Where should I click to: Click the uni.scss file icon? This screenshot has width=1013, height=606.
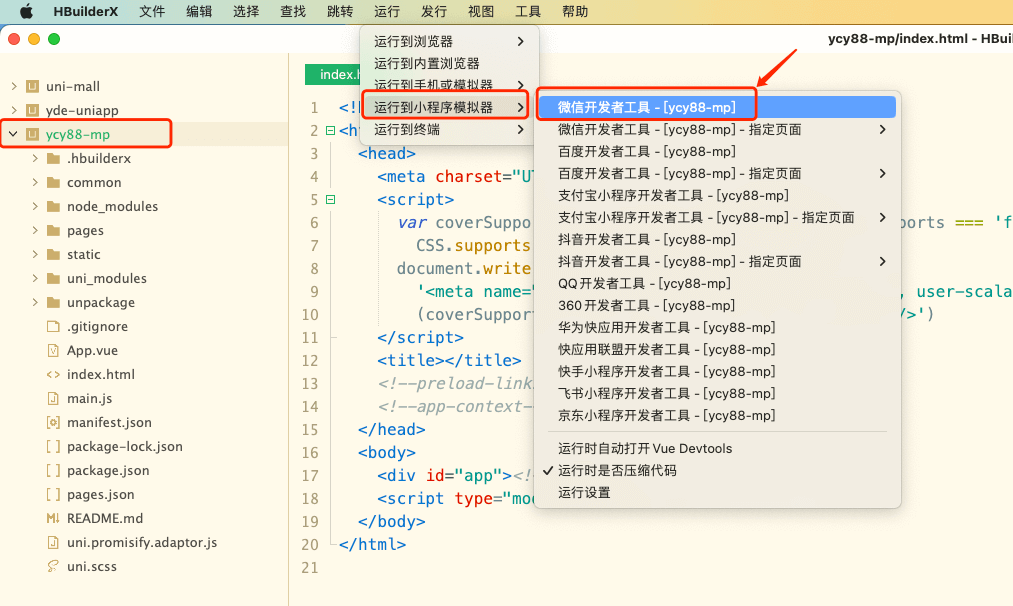pos(53,566)
